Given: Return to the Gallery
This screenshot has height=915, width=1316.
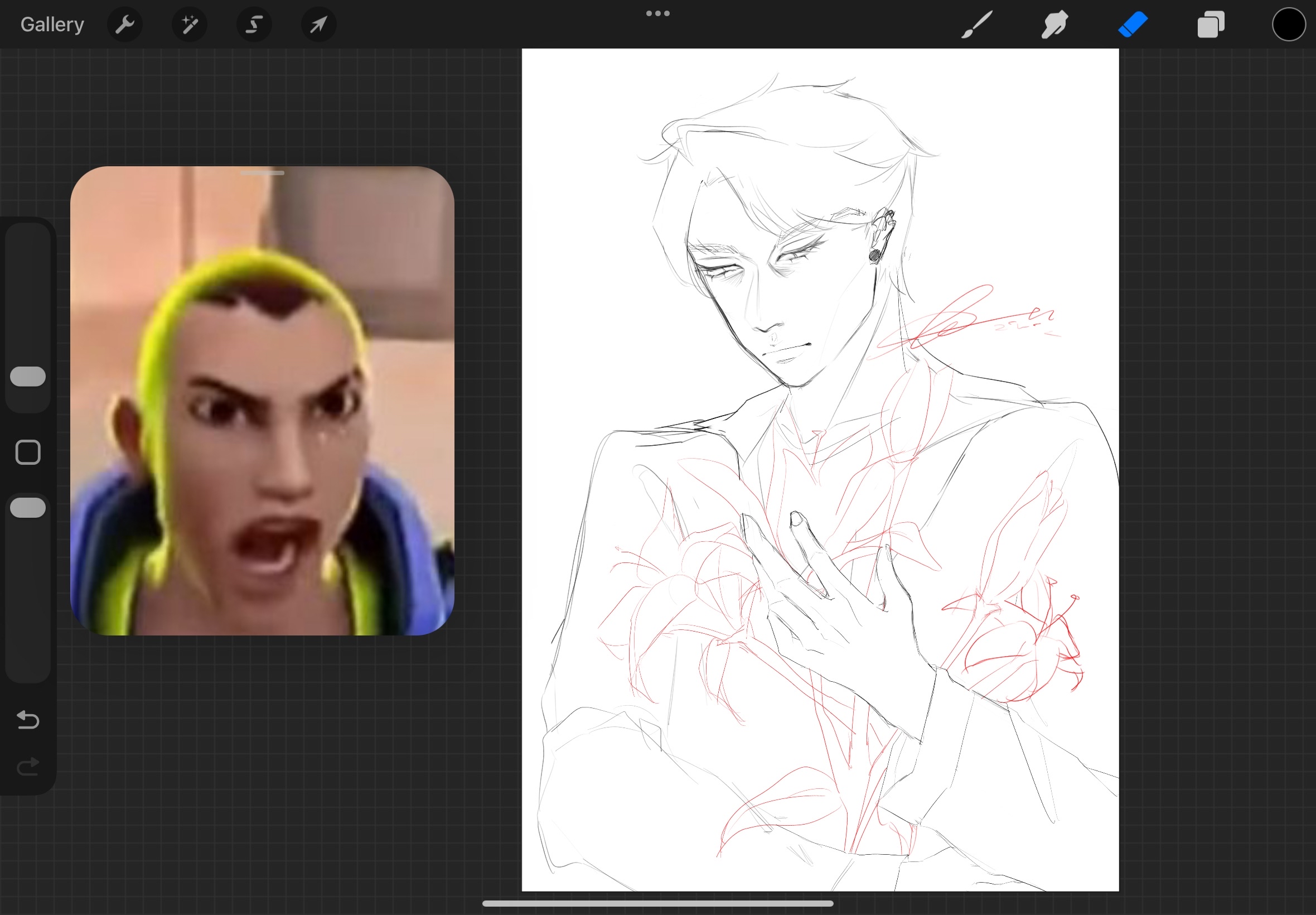Looking at the screenshot, I should pyautogui.click(x=52, y=25).
